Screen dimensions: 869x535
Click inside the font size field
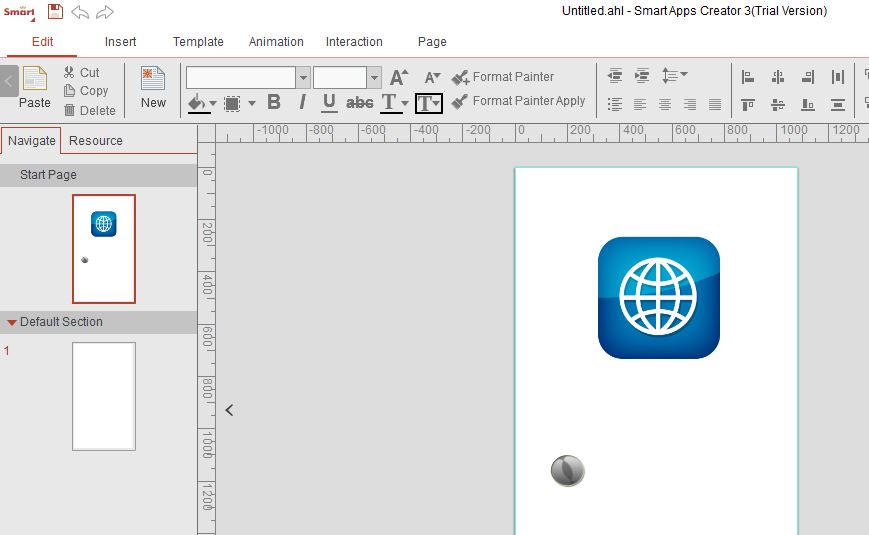(x=340, y=78)
